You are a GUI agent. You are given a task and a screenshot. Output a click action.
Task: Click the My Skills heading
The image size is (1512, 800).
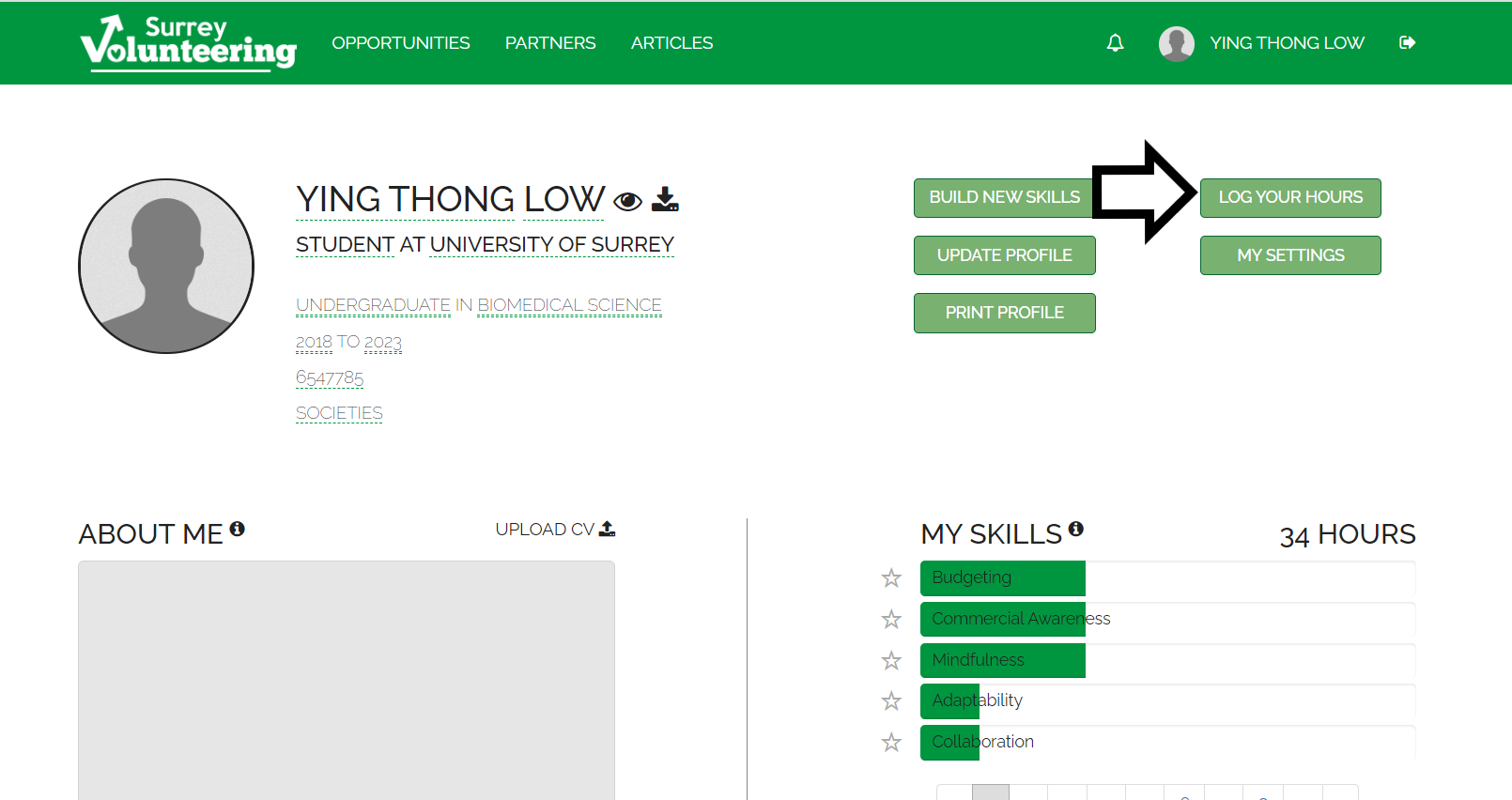991,534
